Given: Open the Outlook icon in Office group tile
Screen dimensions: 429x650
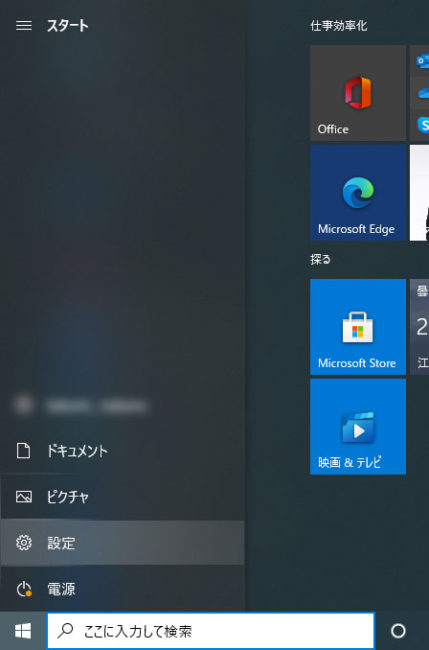Looking at the screenshot, I should point(422,61).
